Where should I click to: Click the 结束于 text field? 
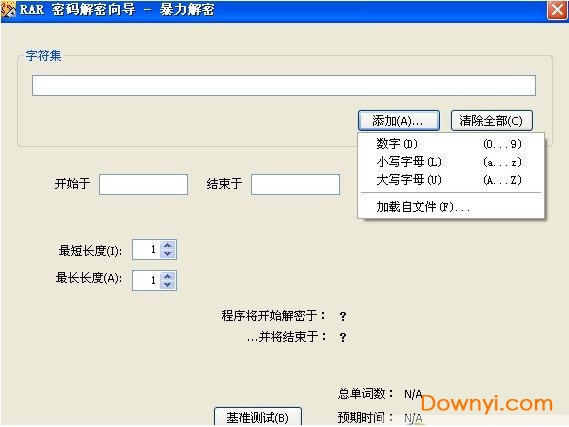click(x=295, y=184)
